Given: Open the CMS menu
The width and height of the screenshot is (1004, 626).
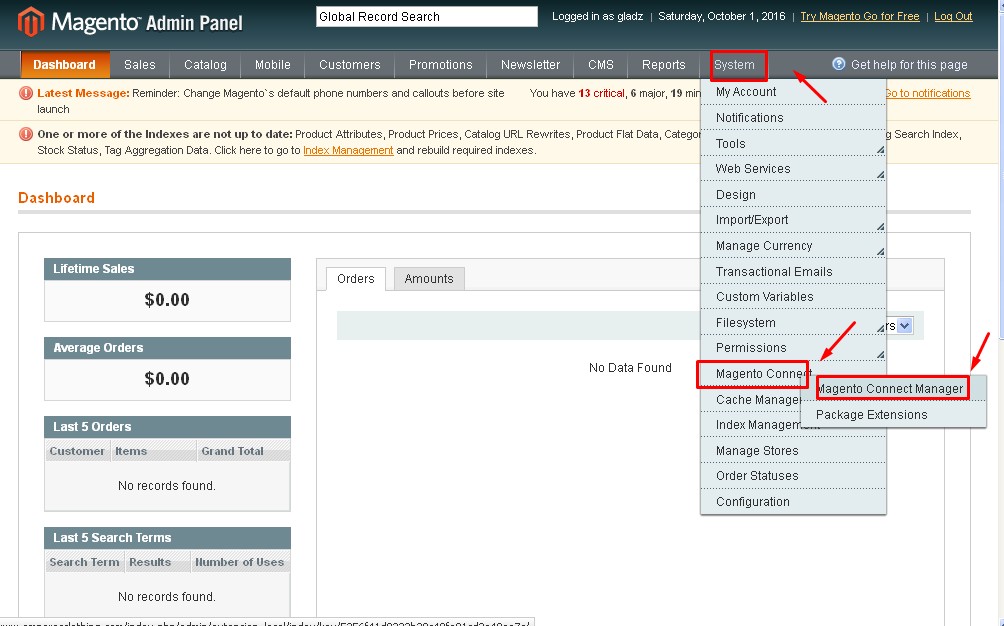Looking at the screenshot, I should 601,65.
